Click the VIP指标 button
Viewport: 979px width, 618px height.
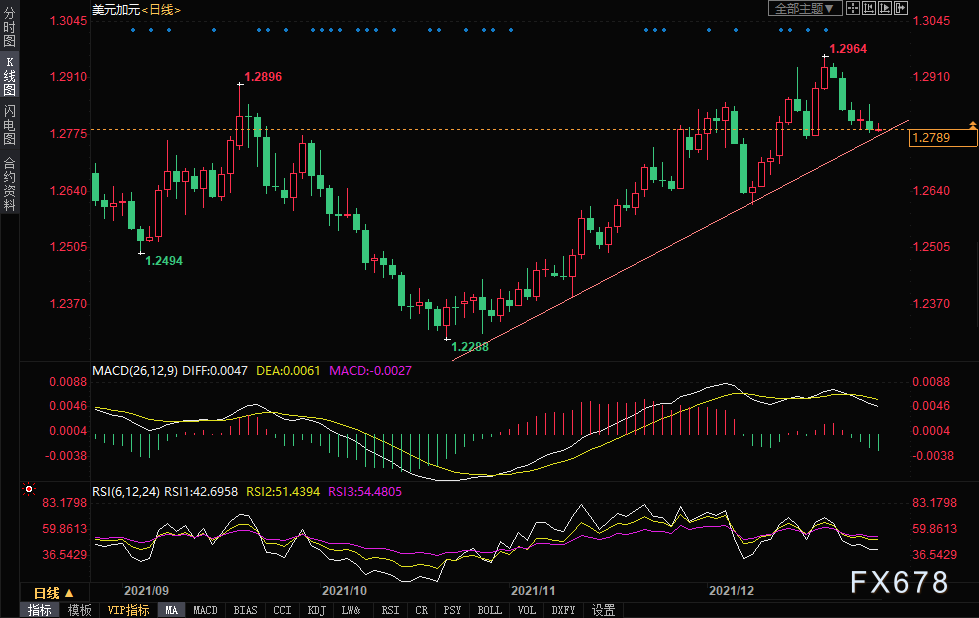(x=128, y=610)
